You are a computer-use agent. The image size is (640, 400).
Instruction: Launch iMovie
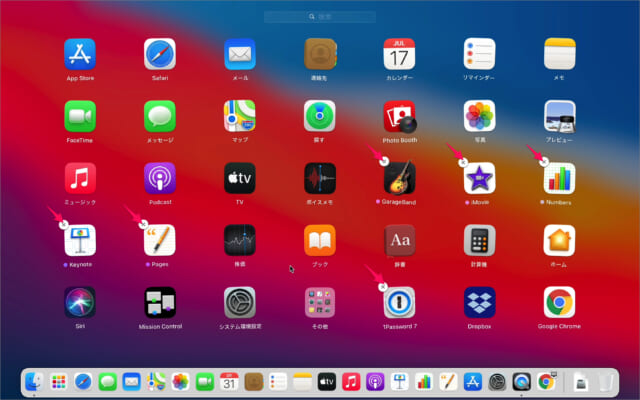point(479,178)
